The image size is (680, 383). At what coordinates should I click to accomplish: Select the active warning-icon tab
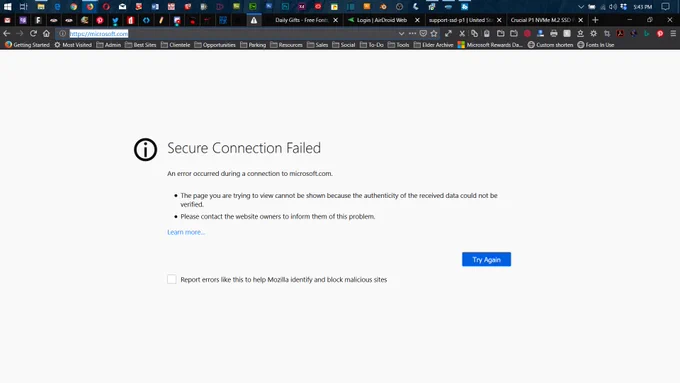coord(254,20)
